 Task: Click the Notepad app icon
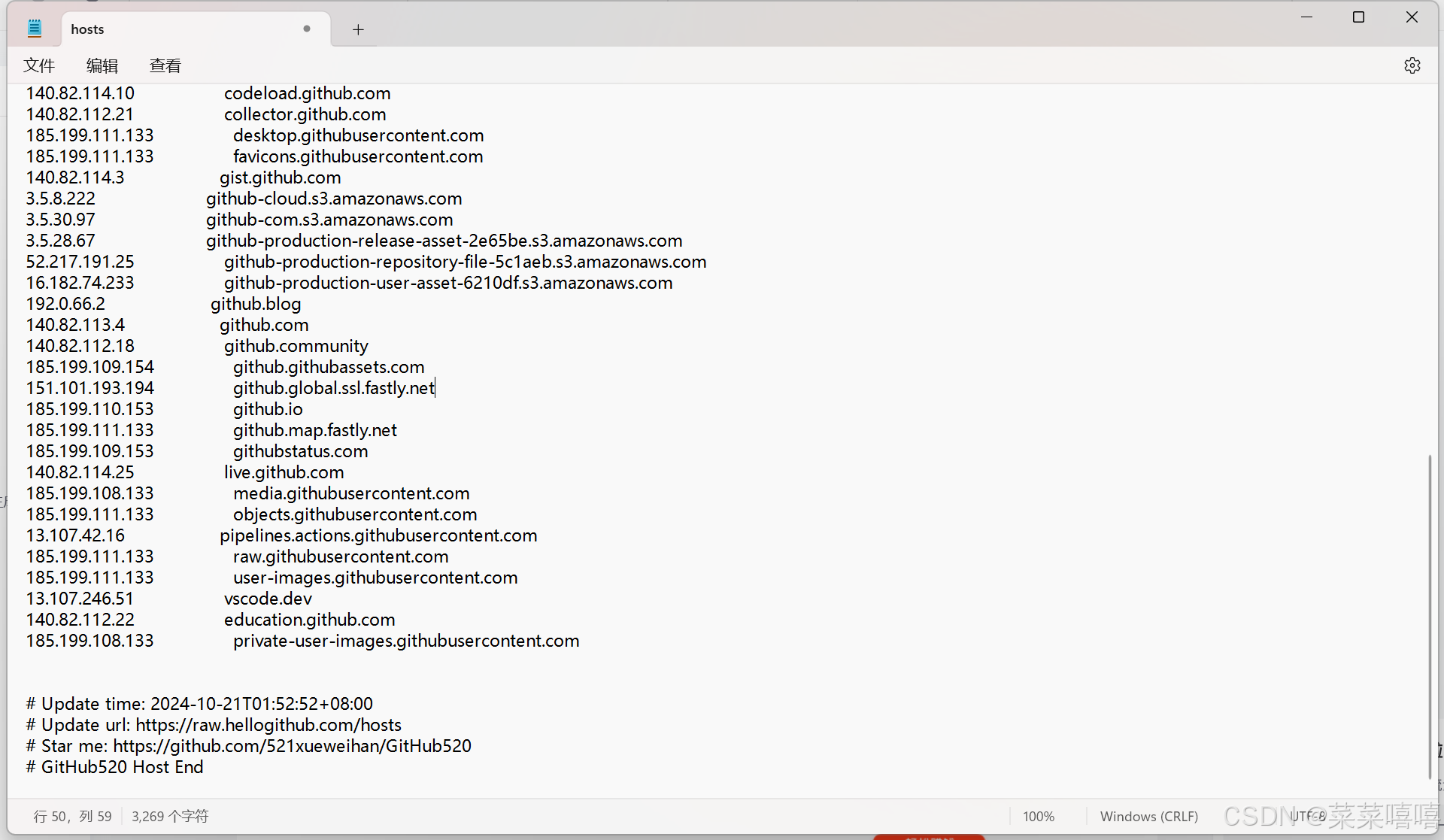35,29
